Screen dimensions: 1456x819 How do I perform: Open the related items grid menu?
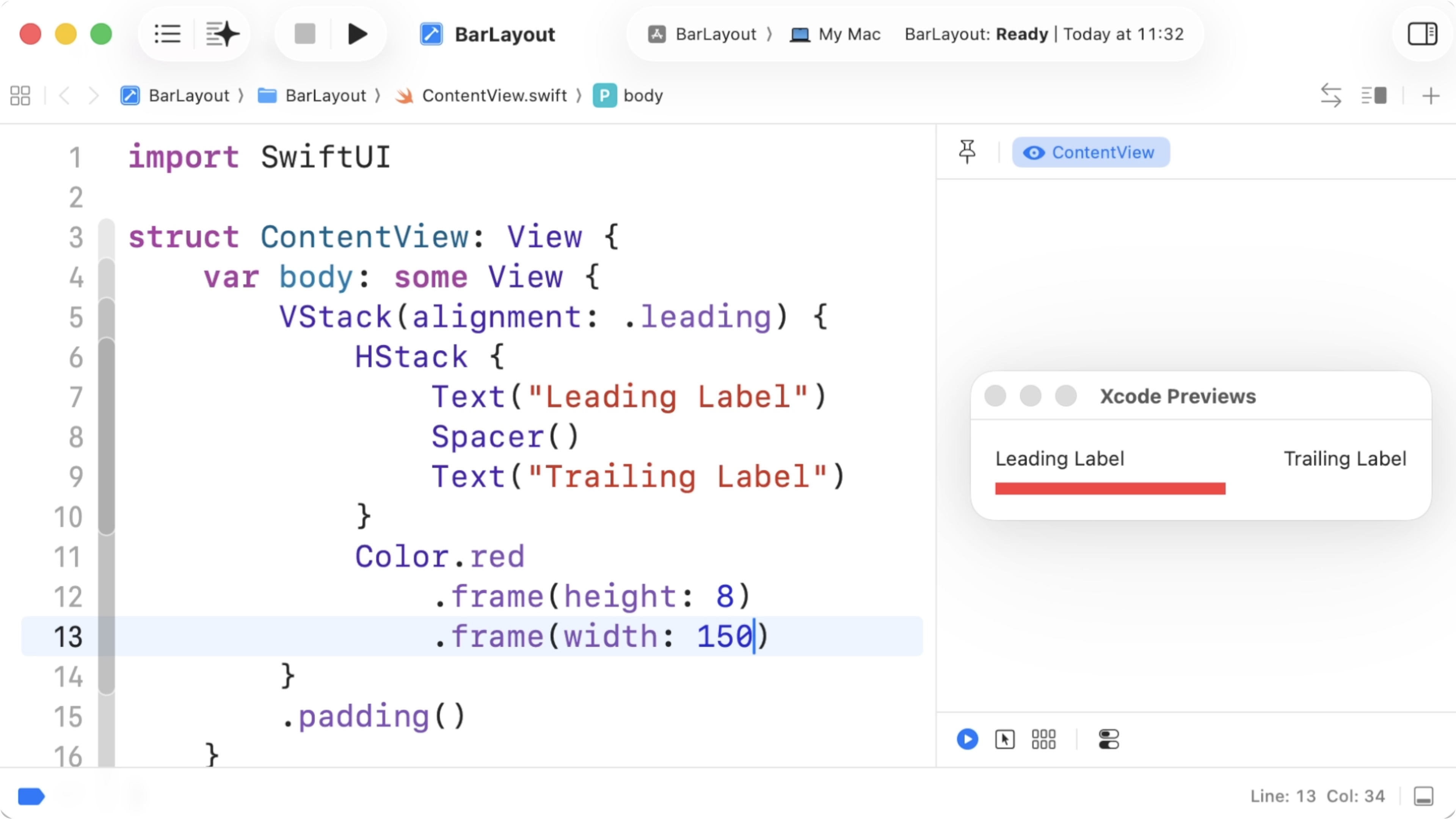20,96
